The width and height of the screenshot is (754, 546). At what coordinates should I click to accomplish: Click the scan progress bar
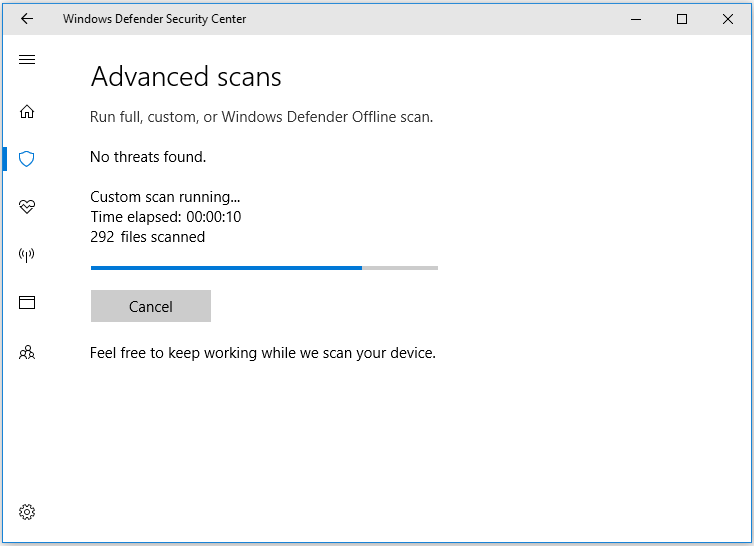point(264,268)
